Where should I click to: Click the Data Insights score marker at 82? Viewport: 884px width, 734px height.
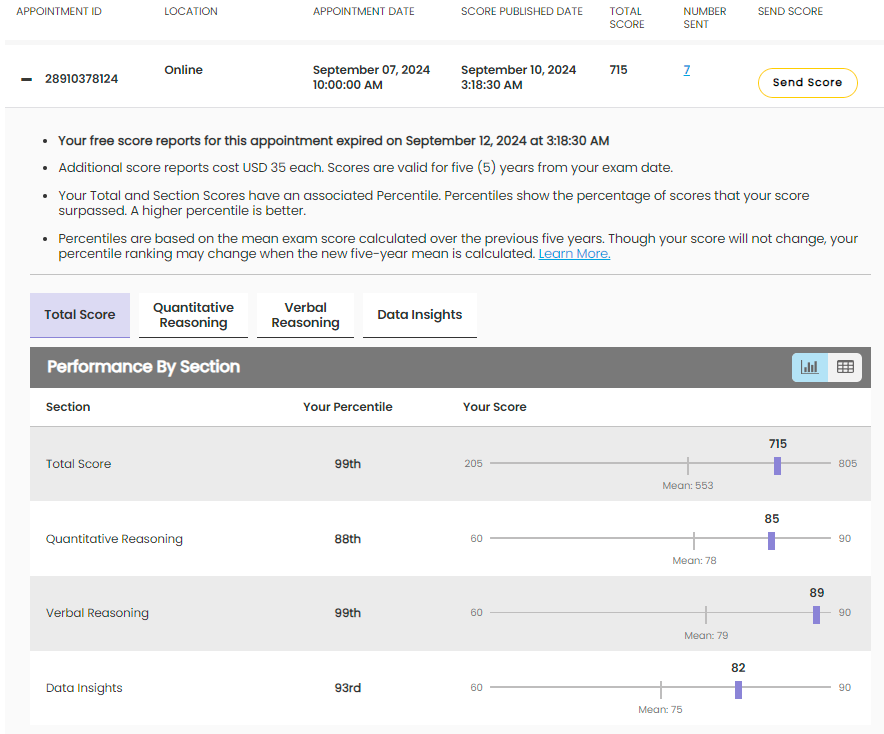(x=738, y=688)
